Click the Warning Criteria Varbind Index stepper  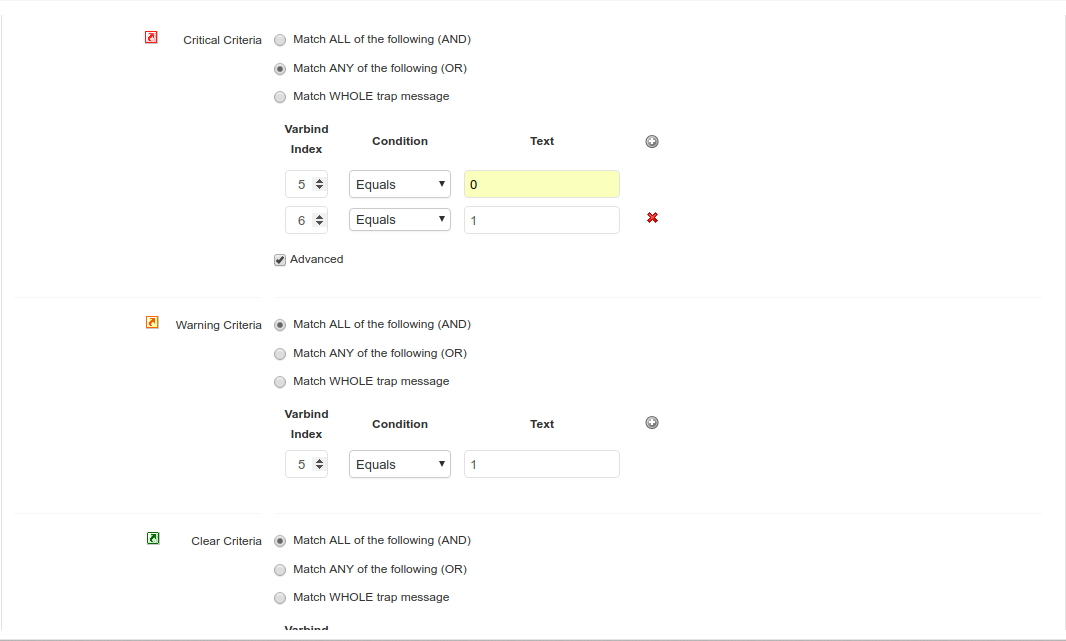pos(306,465)
